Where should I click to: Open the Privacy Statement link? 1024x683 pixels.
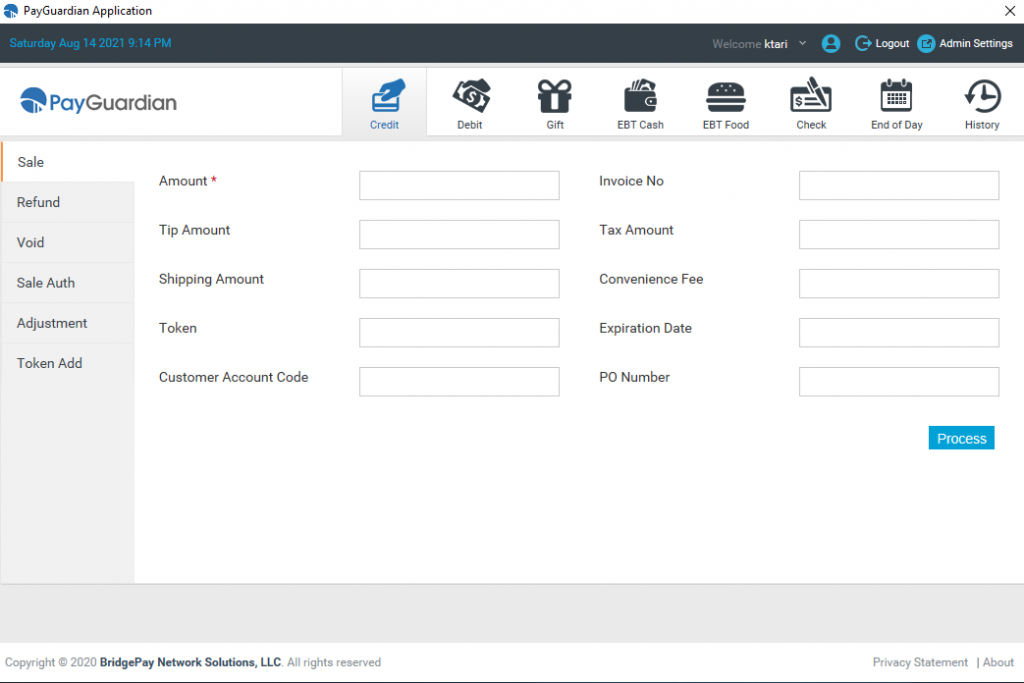click(x=920, y=662)
